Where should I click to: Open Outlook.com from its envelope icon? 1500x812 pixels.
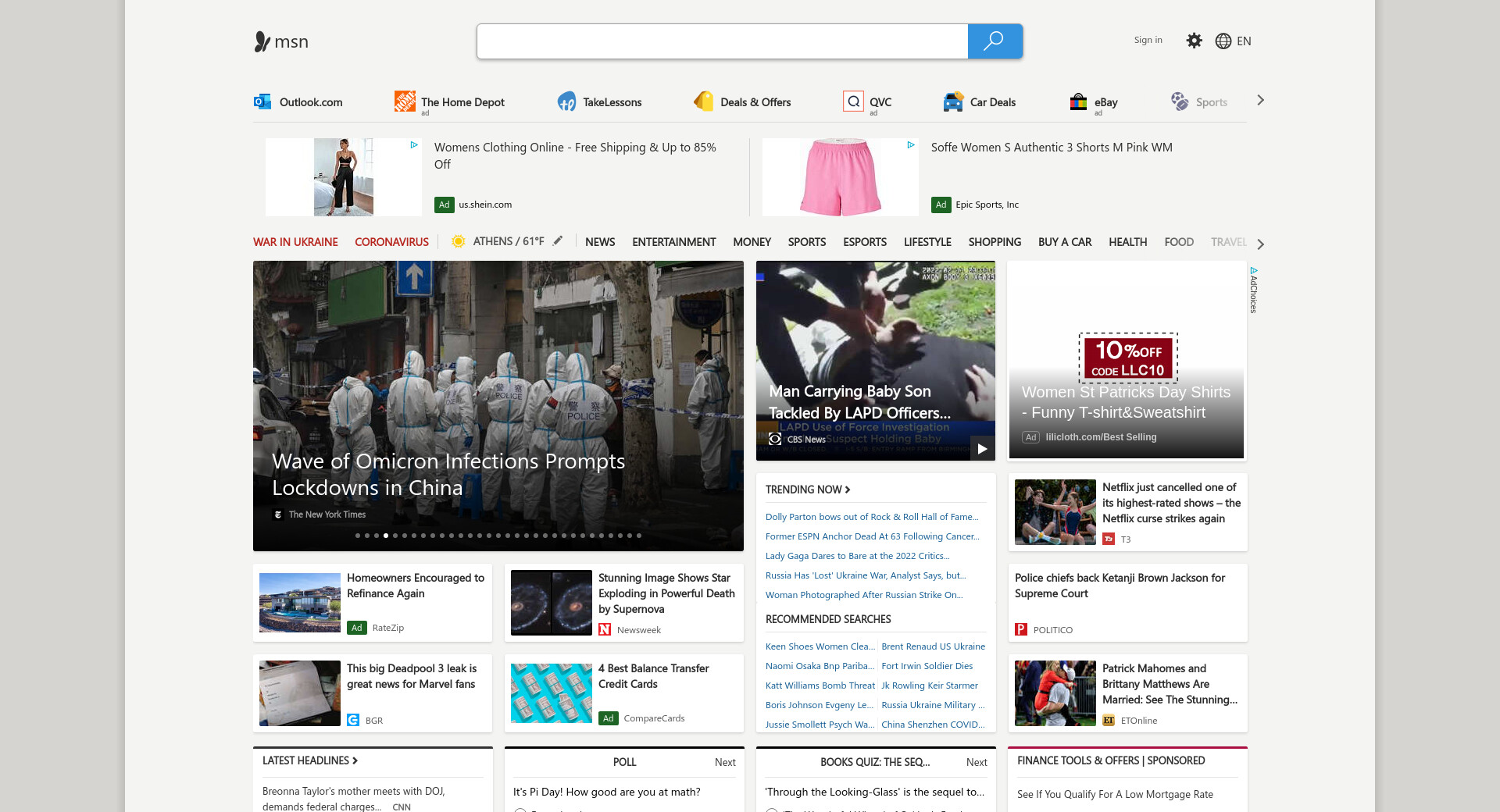click(x=262, y=101)
